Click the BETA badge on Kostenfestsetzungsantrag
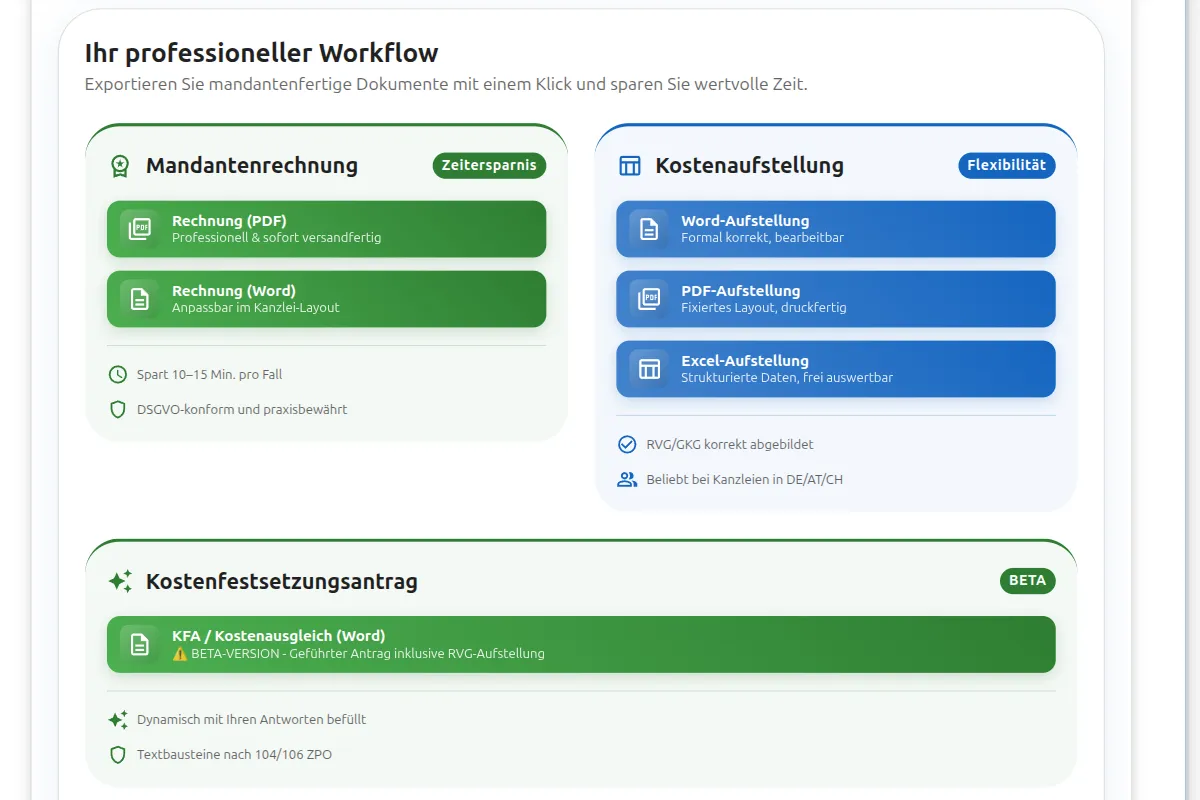This screenshot has height=800, width=1200. [x=1028, y=580]
